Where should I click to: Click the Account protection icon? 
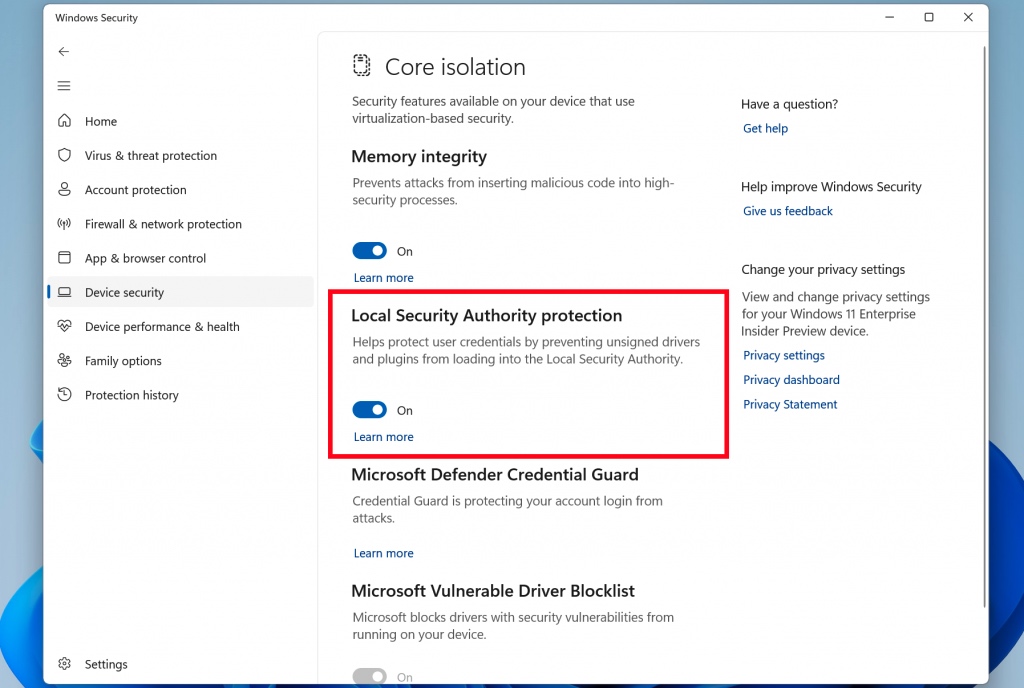pyautogui.click(x=62, y=189)
